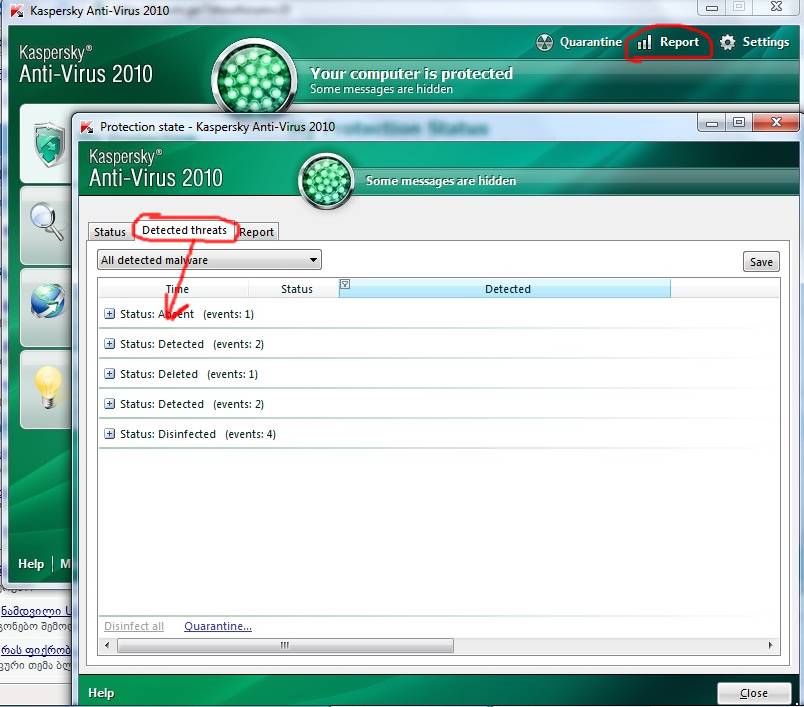Click the horizontal scrollbar thumb
Screen dimensions: 804x707
(x=285, y=645)
